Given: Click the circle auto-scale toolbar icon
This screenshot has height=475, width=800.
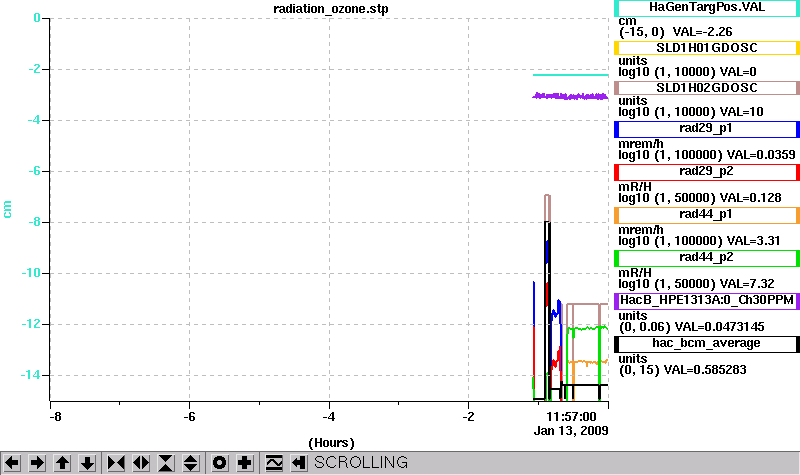Looking at the screenshot, I should click(219, 463).
